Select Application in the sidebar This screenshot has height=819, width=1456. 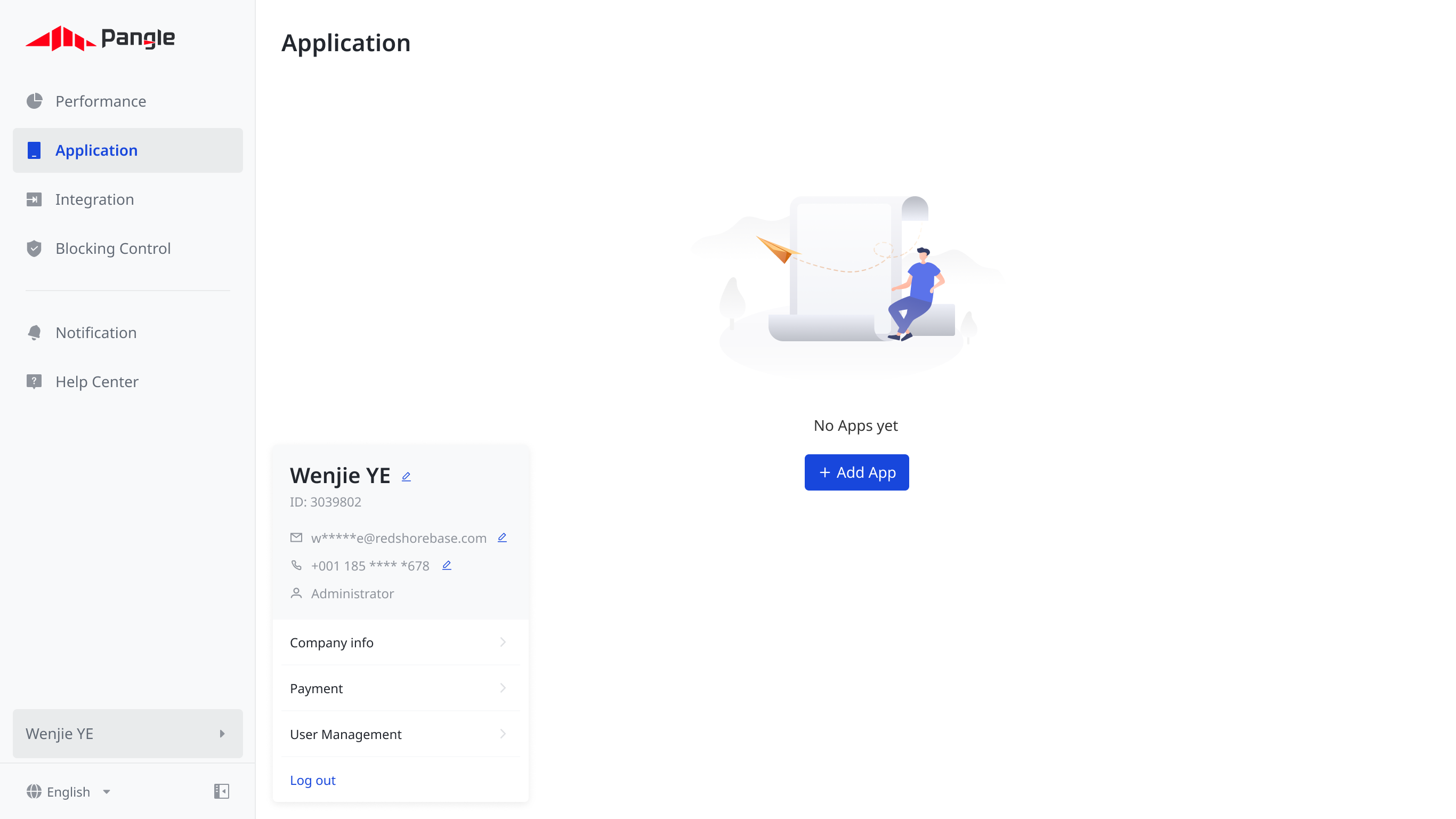point(128,150)
